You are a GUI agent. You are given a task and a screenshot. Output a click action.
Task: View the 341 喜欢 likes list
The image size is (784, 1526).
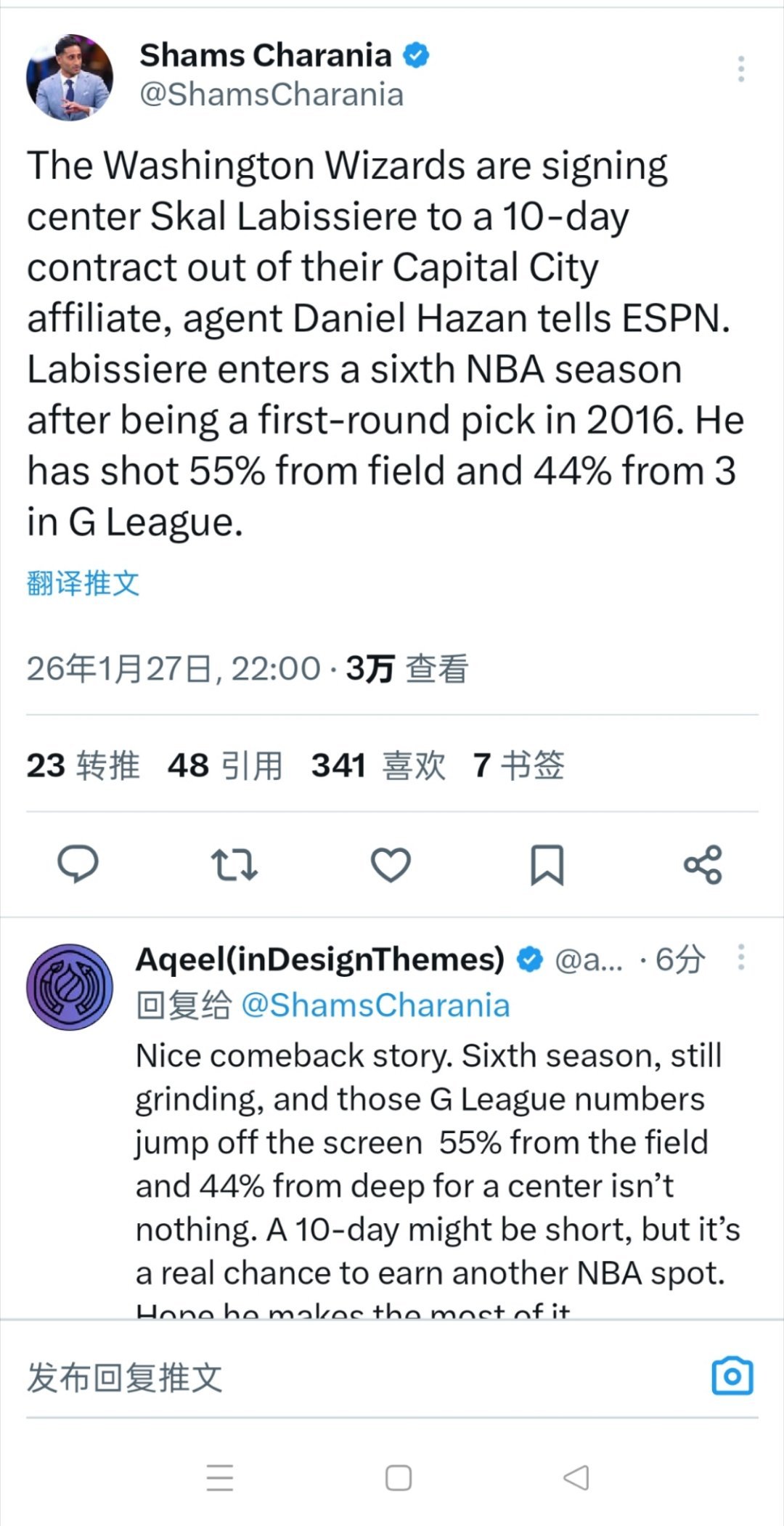[x=377, y=765]
